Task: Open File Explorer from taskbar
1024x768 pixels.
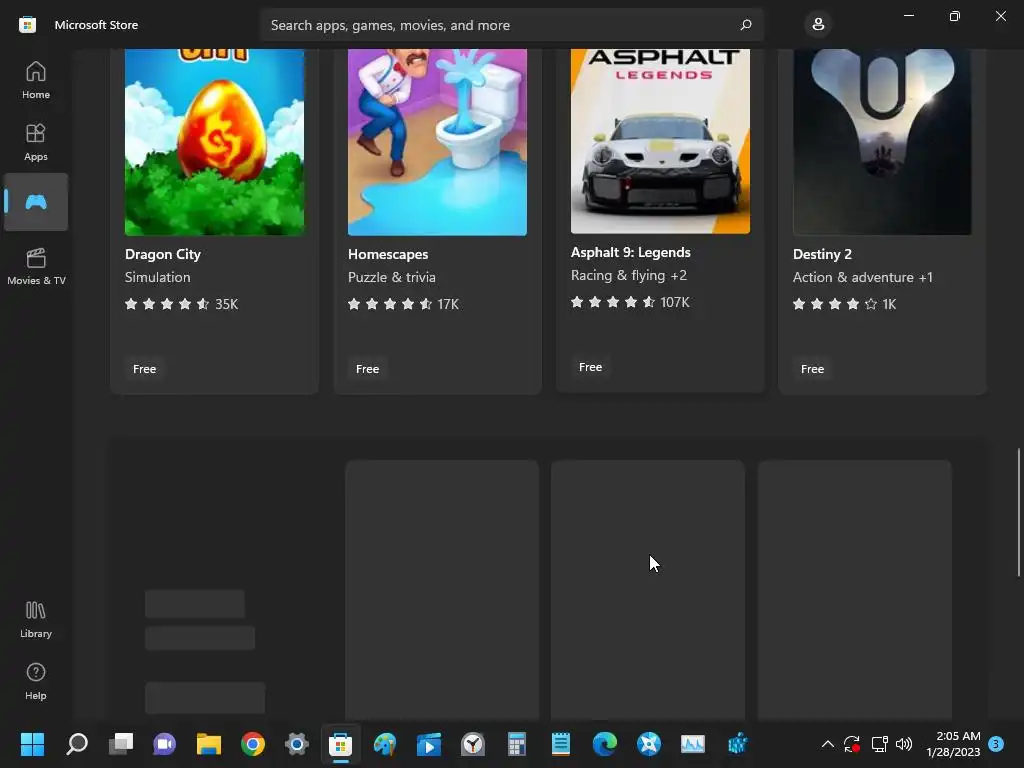Action: click(x=209, y=744)
